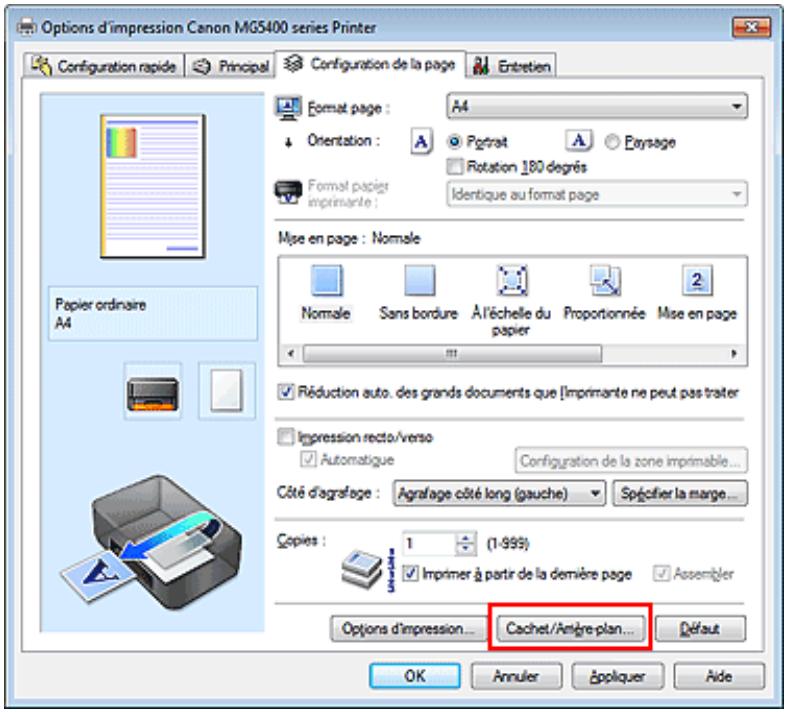Click the Annuler button
The height and width of the screenshot is (712, 787).
point(516,676)
